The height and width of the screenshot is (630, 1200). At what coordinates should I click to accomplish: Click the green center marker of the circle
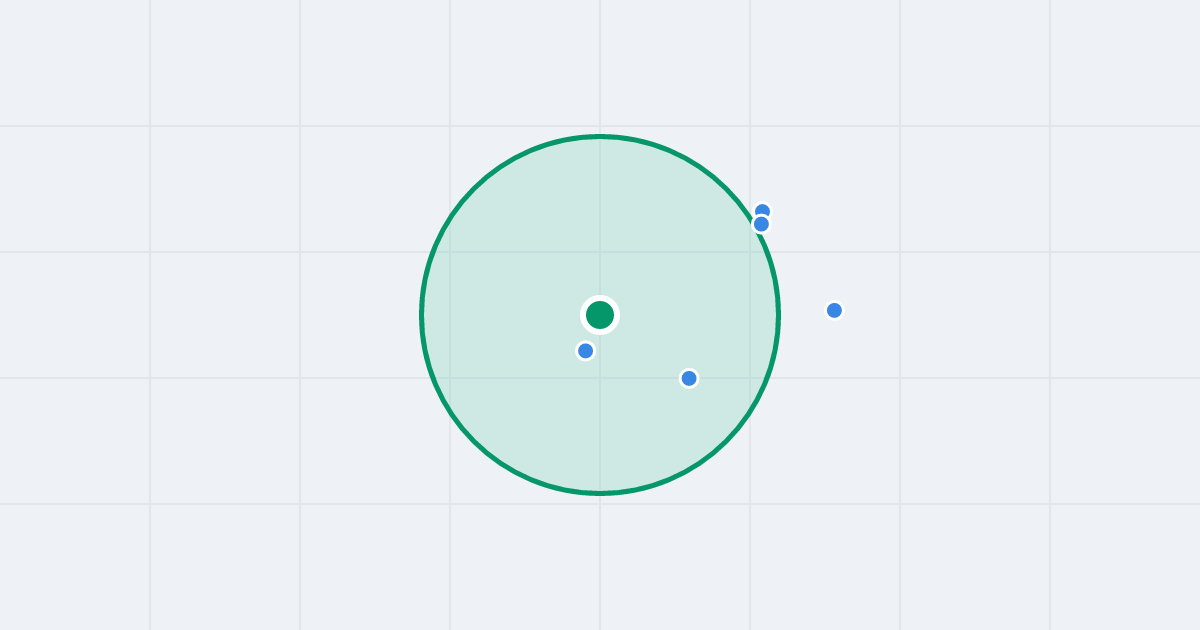[600, 315]
